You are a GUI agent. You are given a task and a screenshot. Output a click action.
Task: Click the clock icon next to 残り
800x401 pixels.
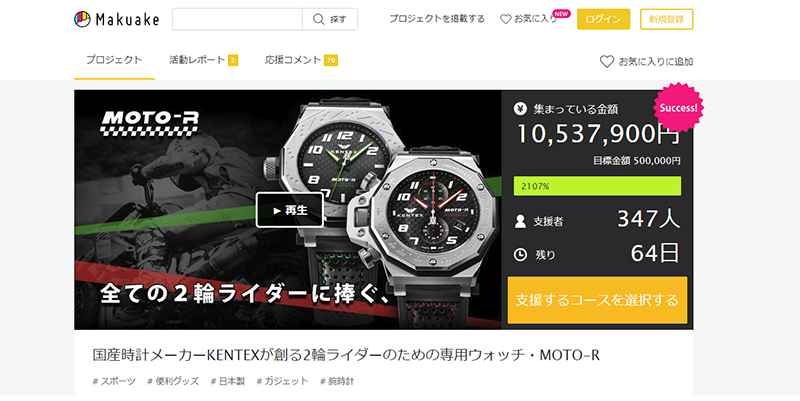[x=520, y=255]
